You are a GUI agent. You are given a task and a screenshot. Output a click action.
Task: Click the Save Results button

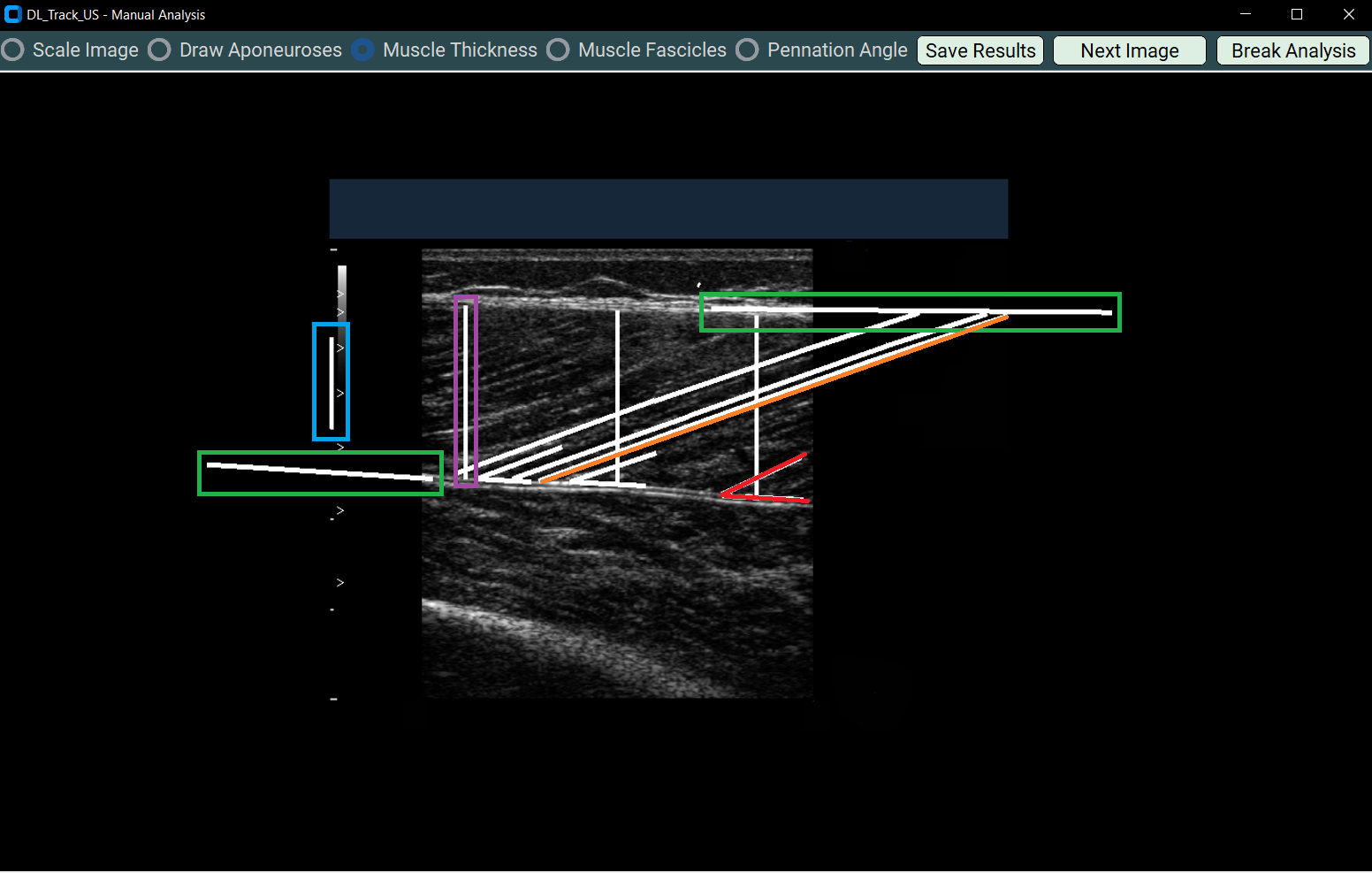point(979,50)
